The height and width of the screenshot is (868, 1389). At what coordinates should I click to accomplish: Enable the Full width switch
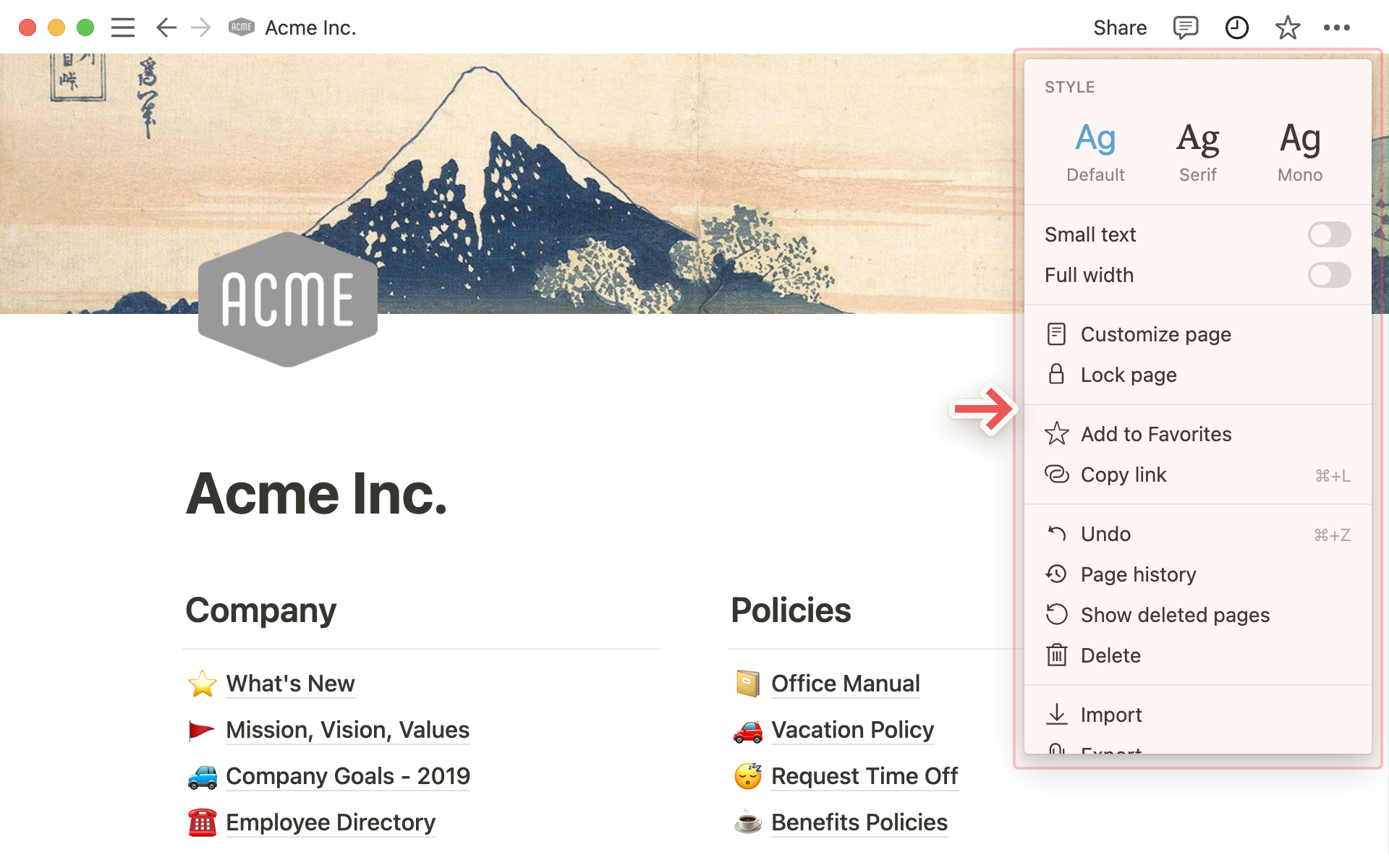pos(1329,275)
